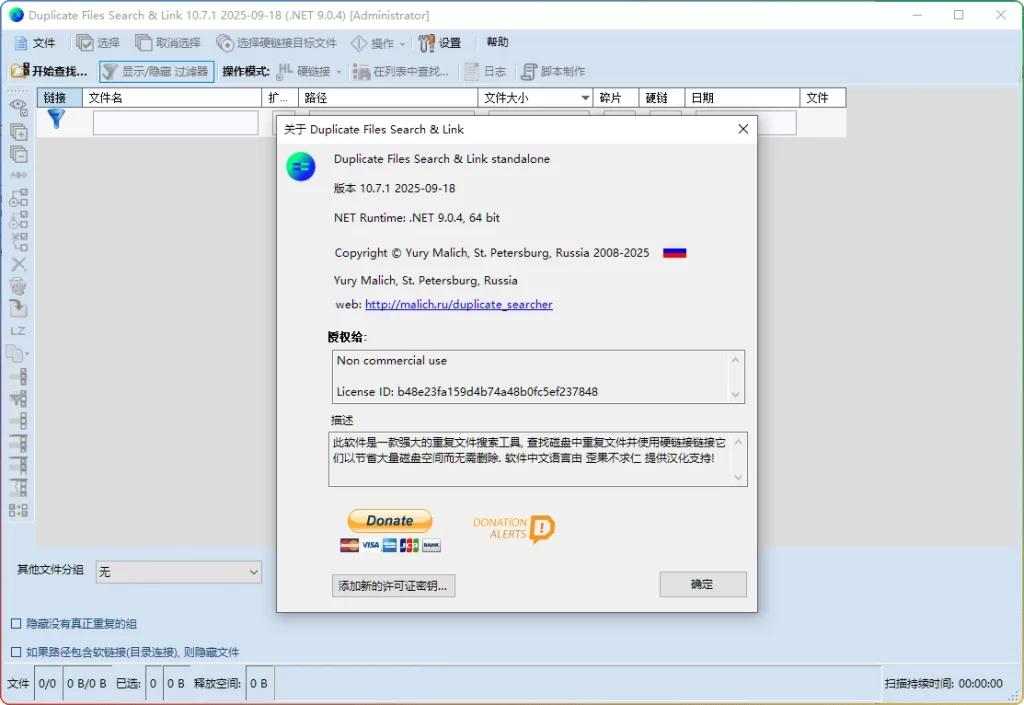Click the blue funnel filter icon
The image size is (1024, 705).
pos(56,119)
